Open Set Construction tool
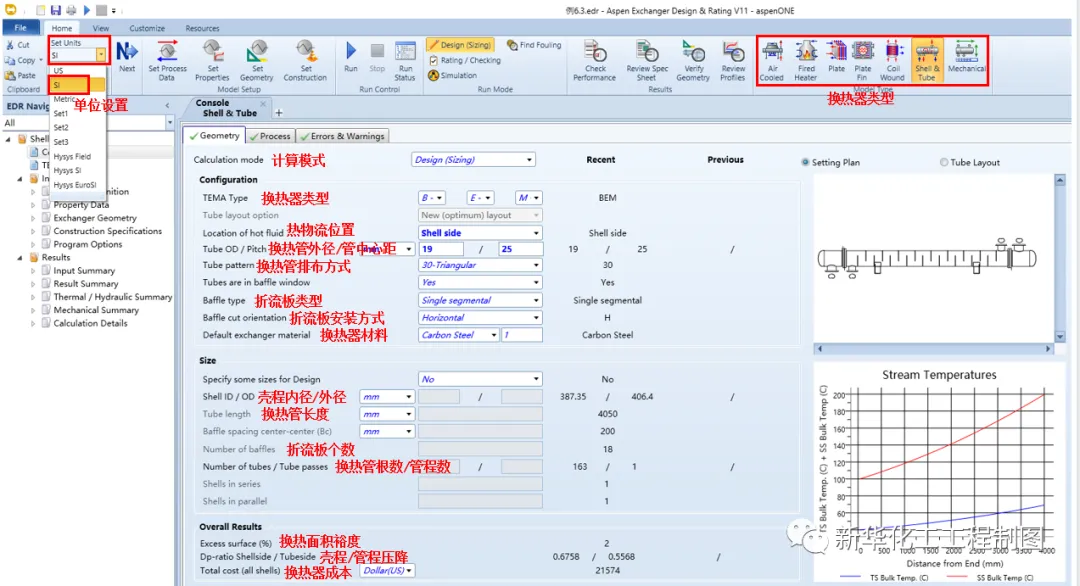The height and width of the screenshot is (586, 1080). pos(305,61)
